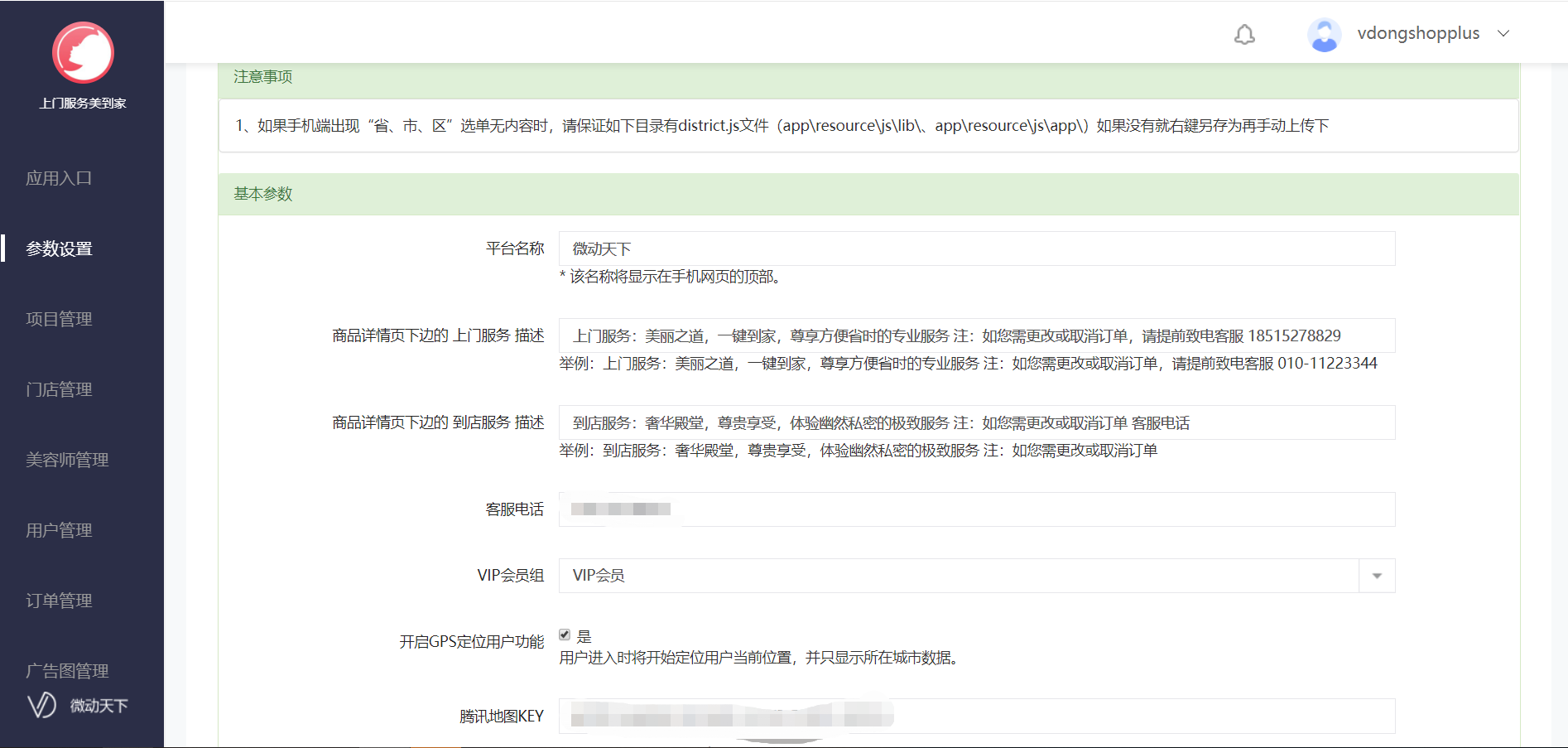Open 广告图管理 sidebar item
The width and height of the screenshot is (1568, 748).
[x=67, y=670]
